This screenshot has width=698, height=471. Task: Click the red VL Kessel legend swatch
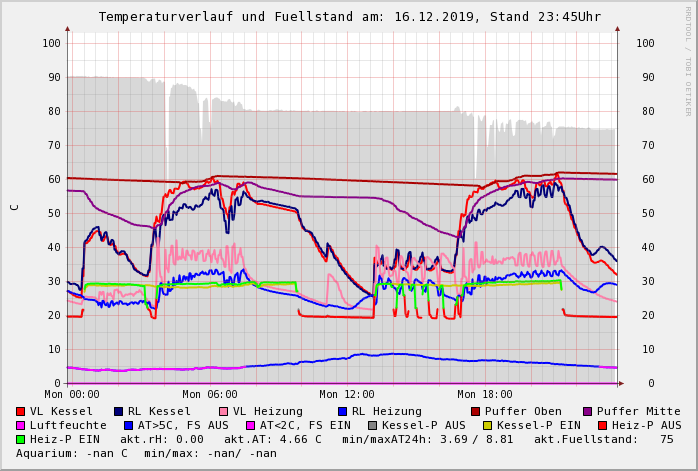[x=21, y=411]
